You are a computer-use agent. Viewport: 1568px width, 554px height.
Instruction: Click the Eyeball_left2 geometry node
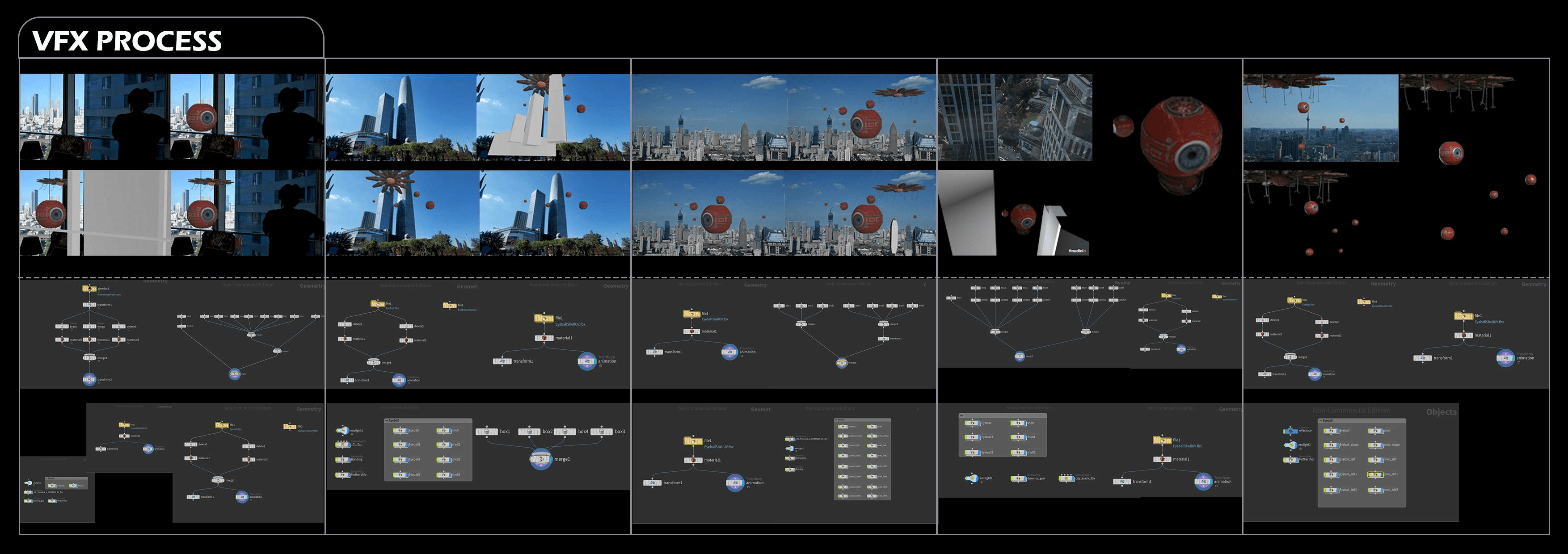[x=1331, y=490]
